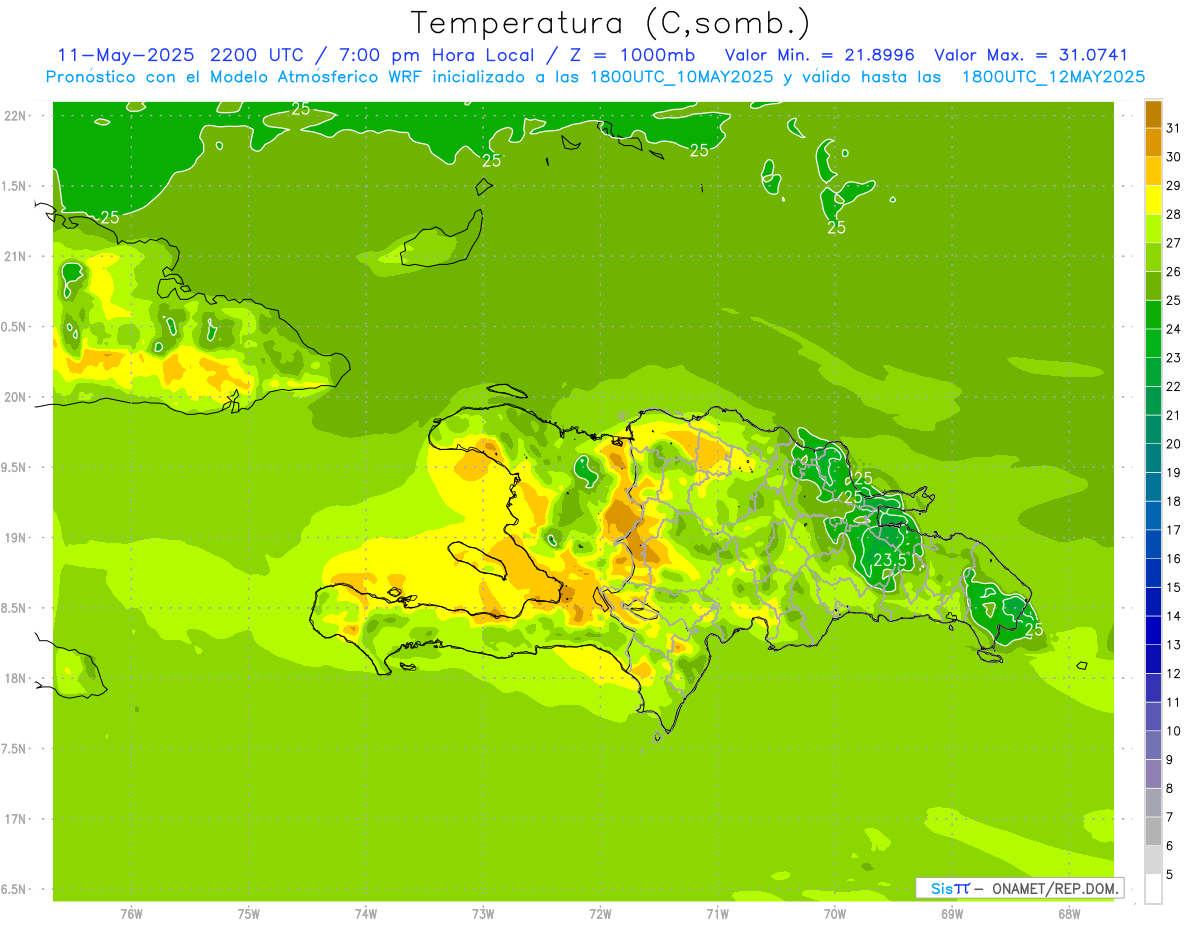Click the colorbar swatch between 12 and 13
Screen dimensions: 1200x927
(1153, 659)
